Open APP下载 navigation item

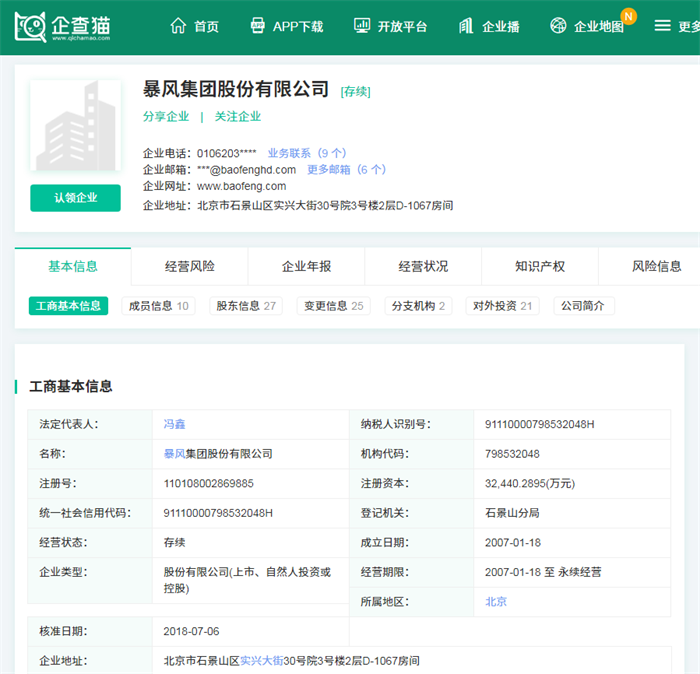[298, 27]
